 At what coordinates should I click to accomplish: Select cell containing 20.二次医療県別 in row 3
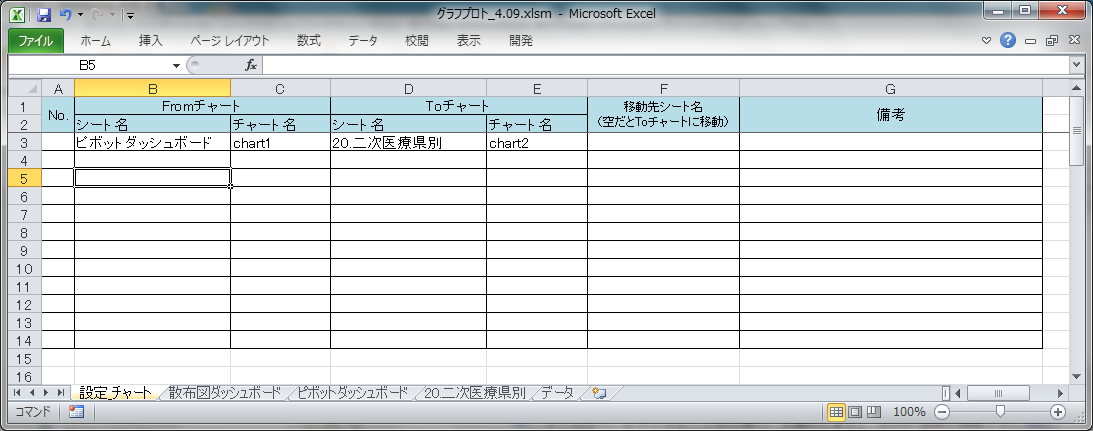(x=408, y=142)
